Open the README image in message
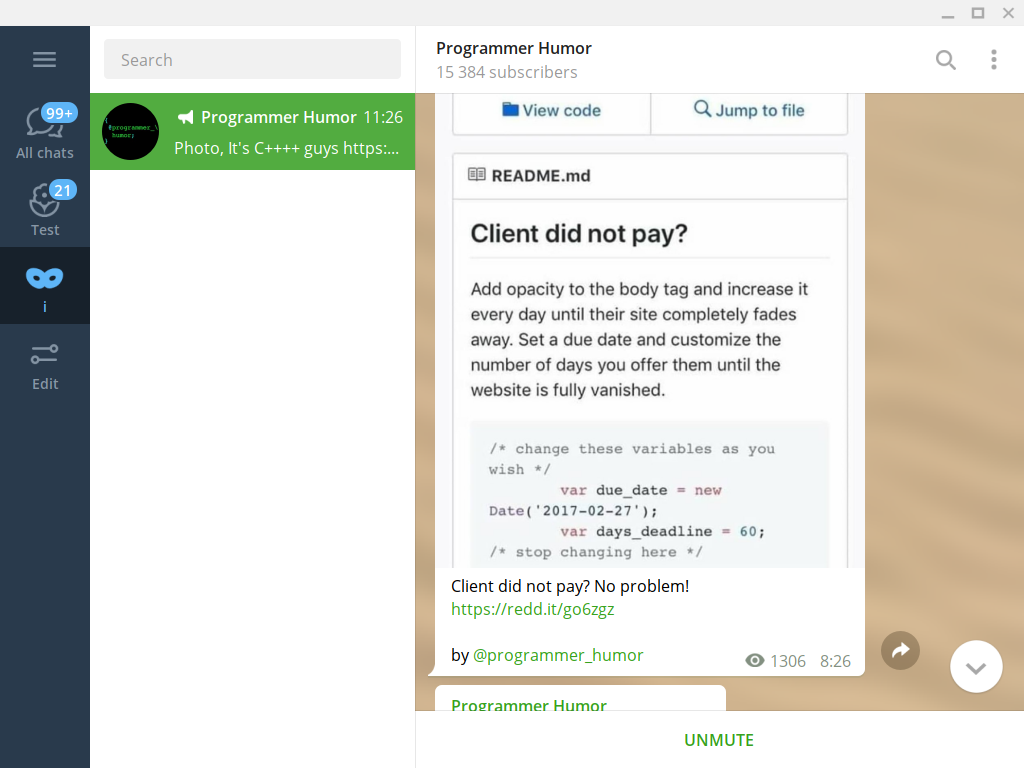The width and height of the screenshot is (1024, 768). click(650, 330)
